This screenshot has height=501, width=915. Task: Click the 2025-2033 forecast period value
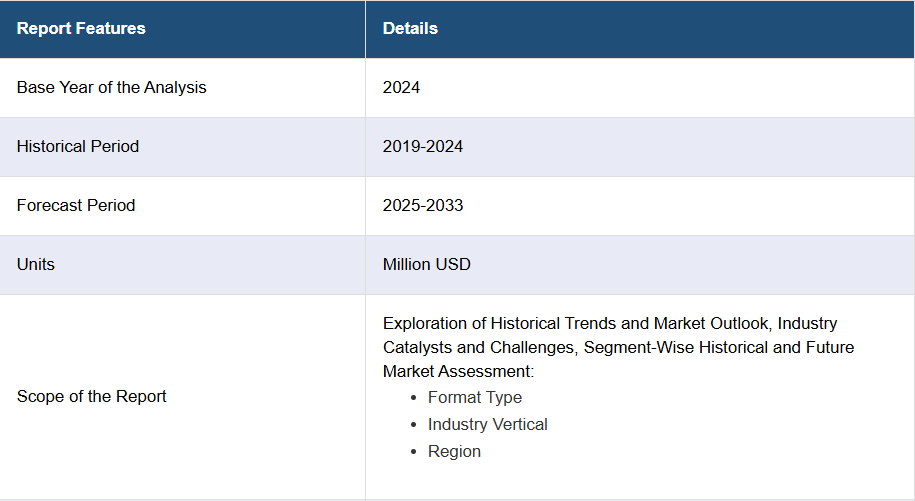click(422, 205)
